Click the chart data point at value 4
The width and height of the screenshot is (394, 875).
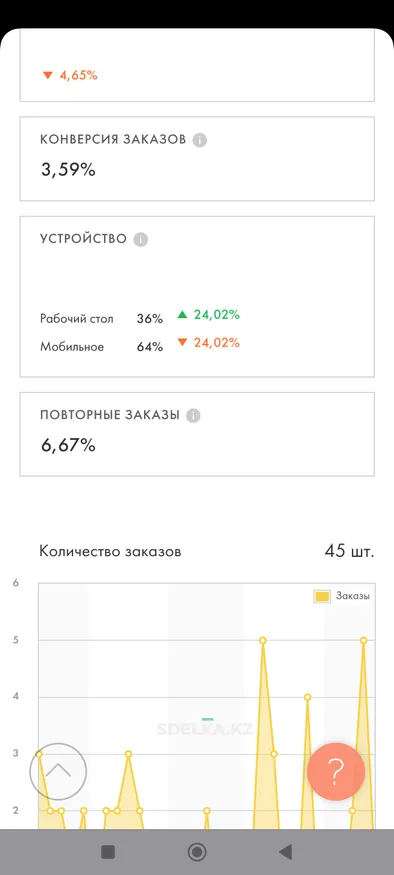click(x=307, y=697)
